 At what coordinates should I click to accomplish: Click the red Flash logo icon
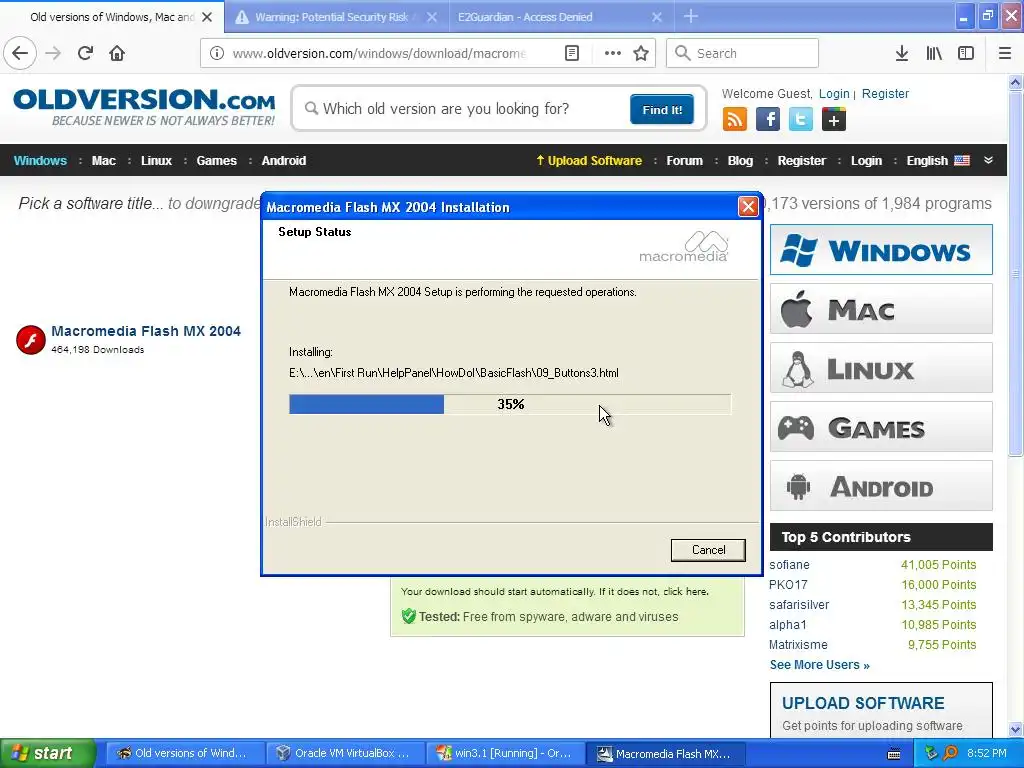31,340
